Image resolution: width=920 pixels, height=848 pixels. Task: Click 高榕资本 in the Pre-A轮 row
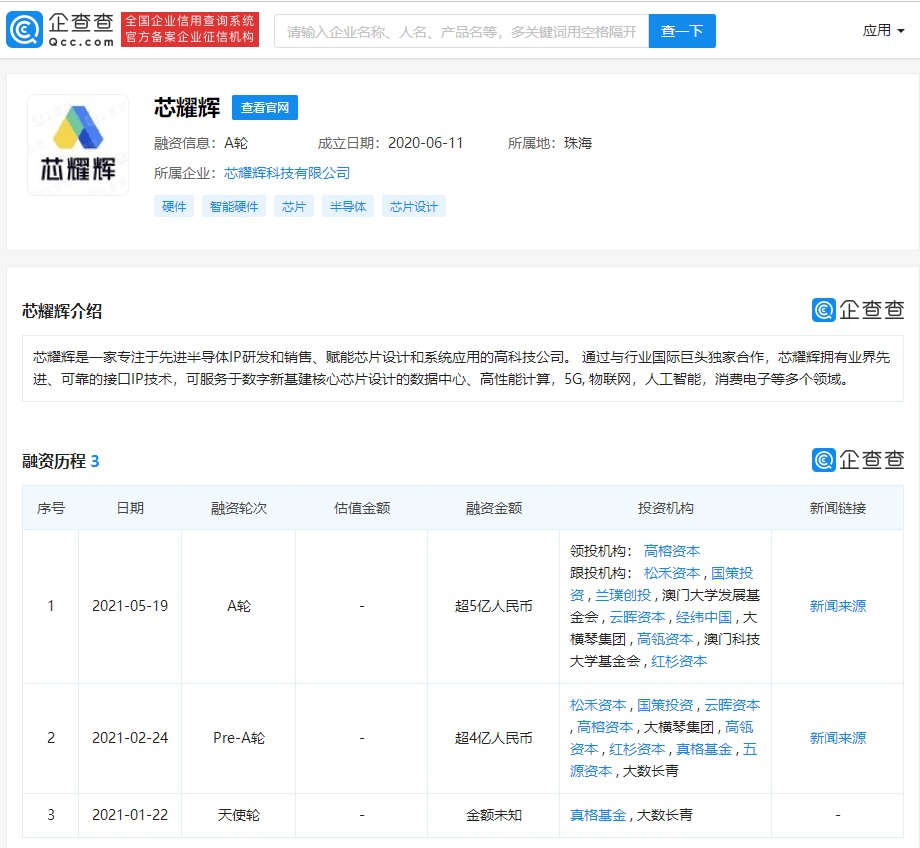pos(605,727)
